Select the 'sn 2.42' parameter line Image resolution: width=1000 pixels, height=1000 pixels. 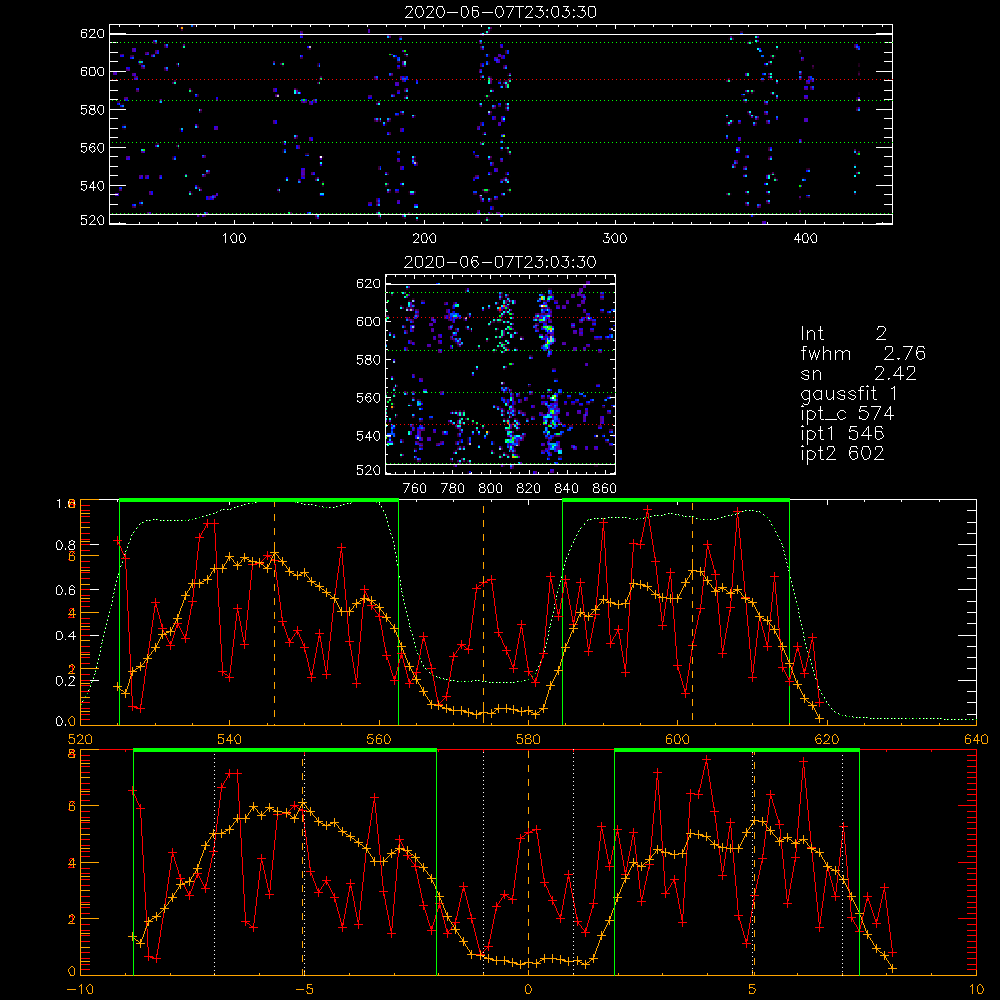(858, 373)
